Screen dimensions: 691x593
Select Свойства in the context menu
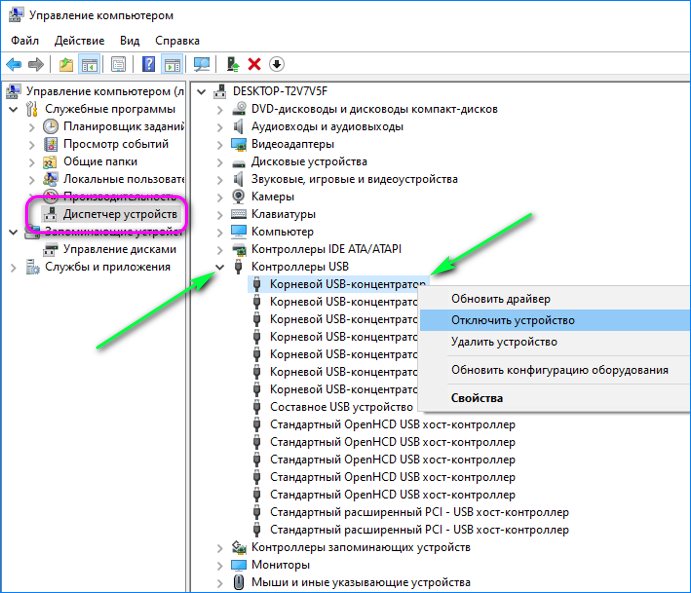tap(477, 398)
